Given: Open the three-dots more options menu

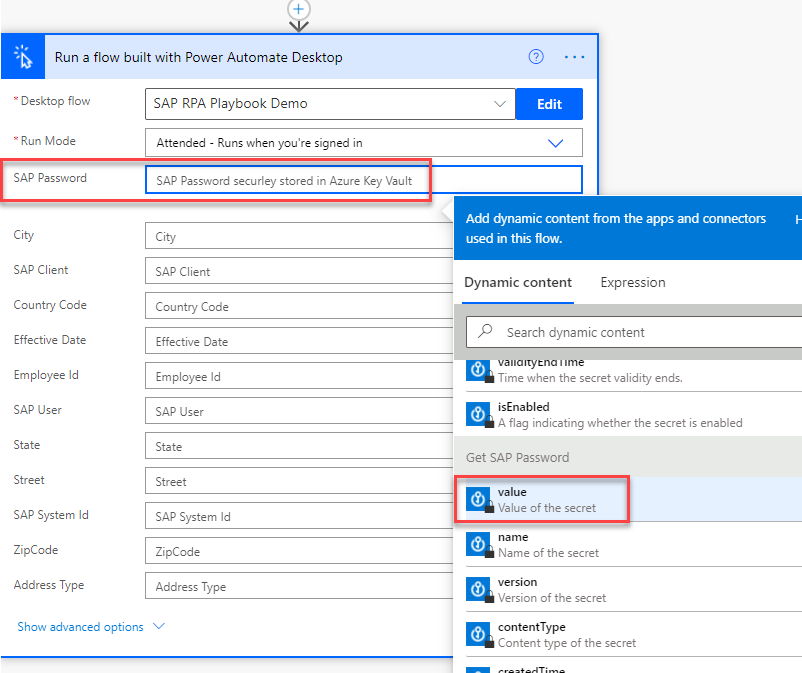Looking at the screenshot, I should 574,57.
